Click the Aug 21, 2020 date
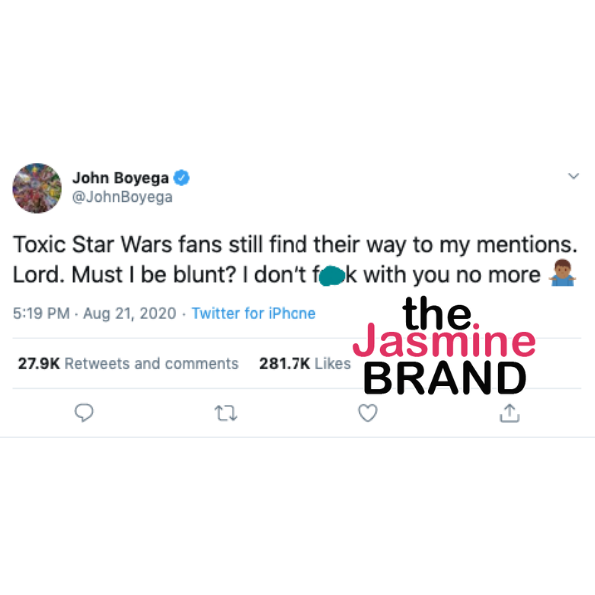595x595 pixels. tap(130, 313)
